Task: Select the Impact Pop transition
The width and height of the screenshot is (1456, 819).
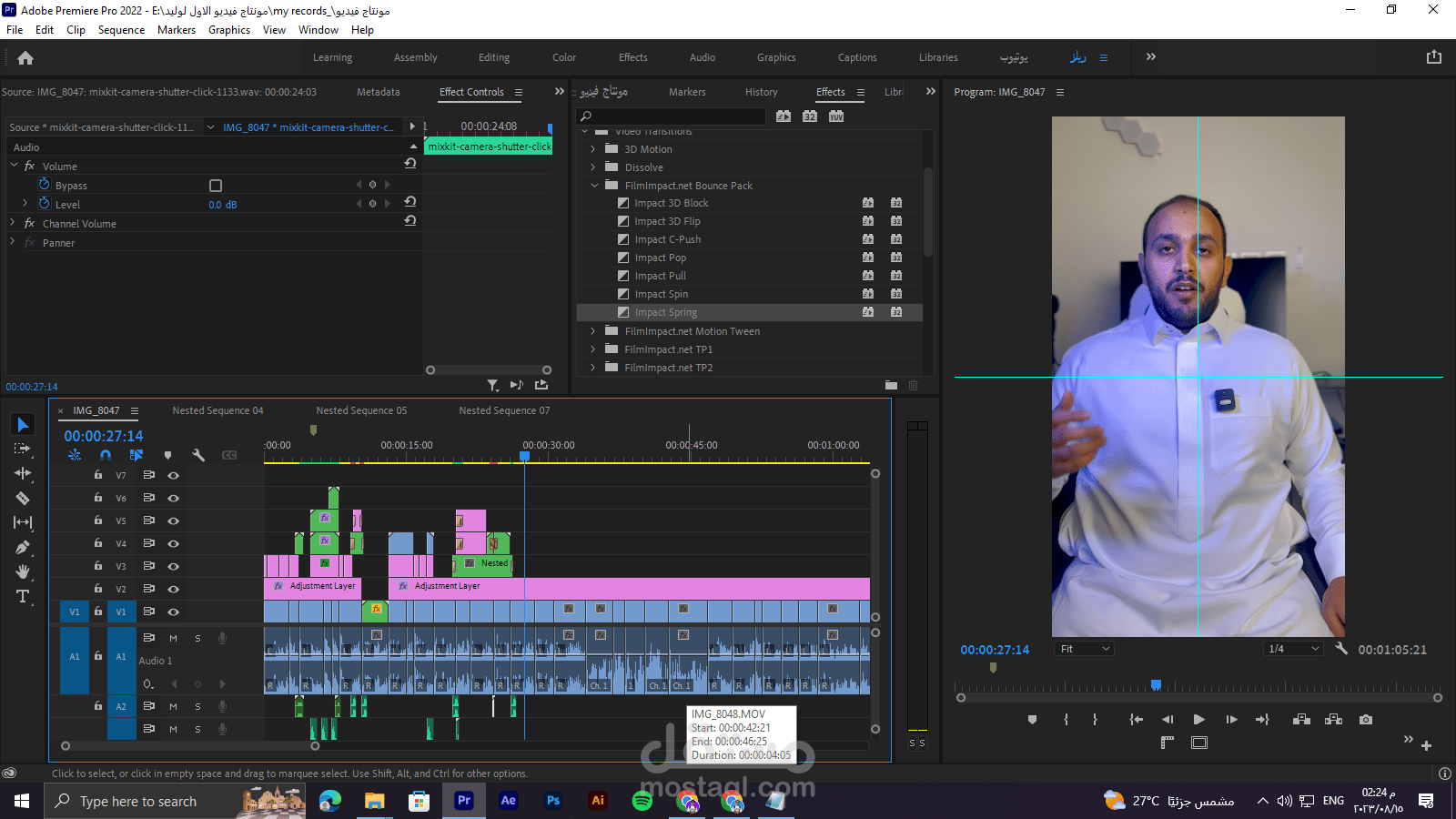Action: click(661, 258)
